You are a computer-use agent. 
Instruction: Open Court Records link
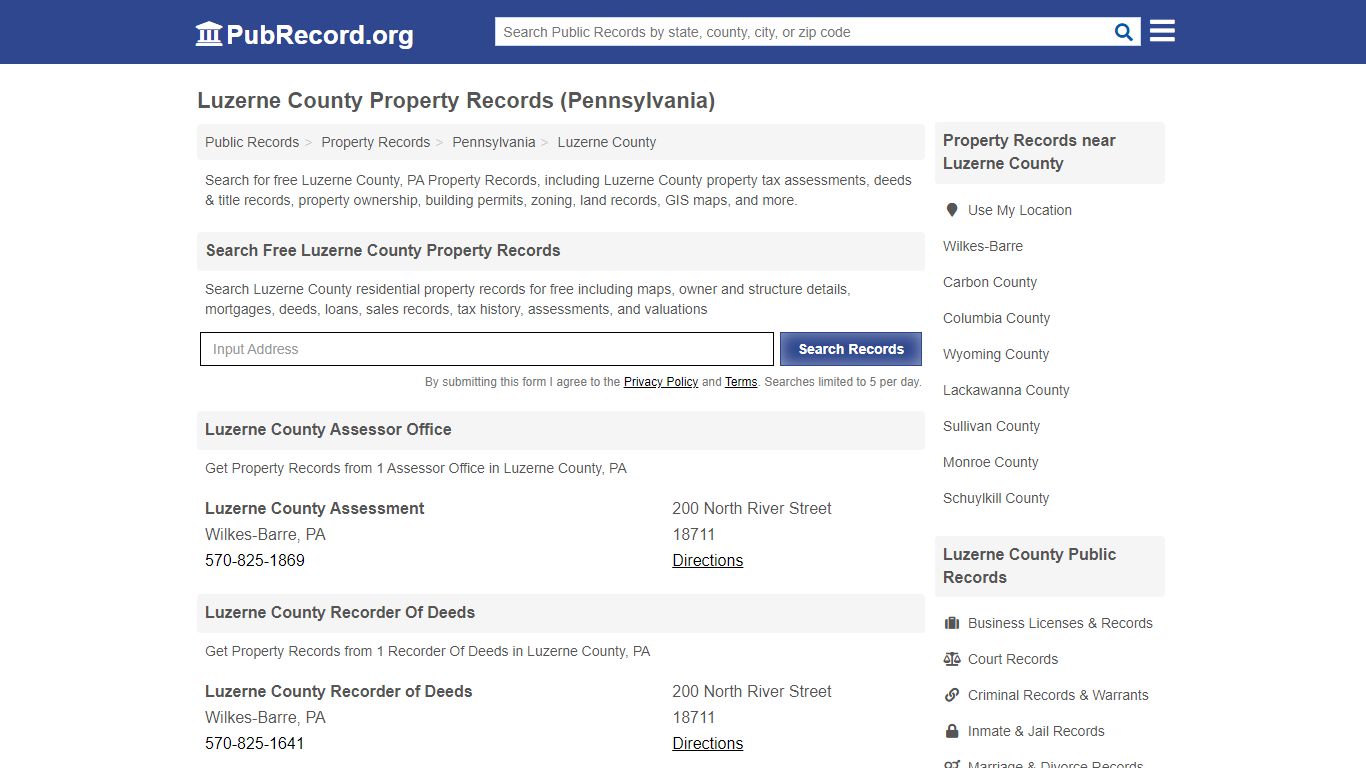coord(1013,659)
